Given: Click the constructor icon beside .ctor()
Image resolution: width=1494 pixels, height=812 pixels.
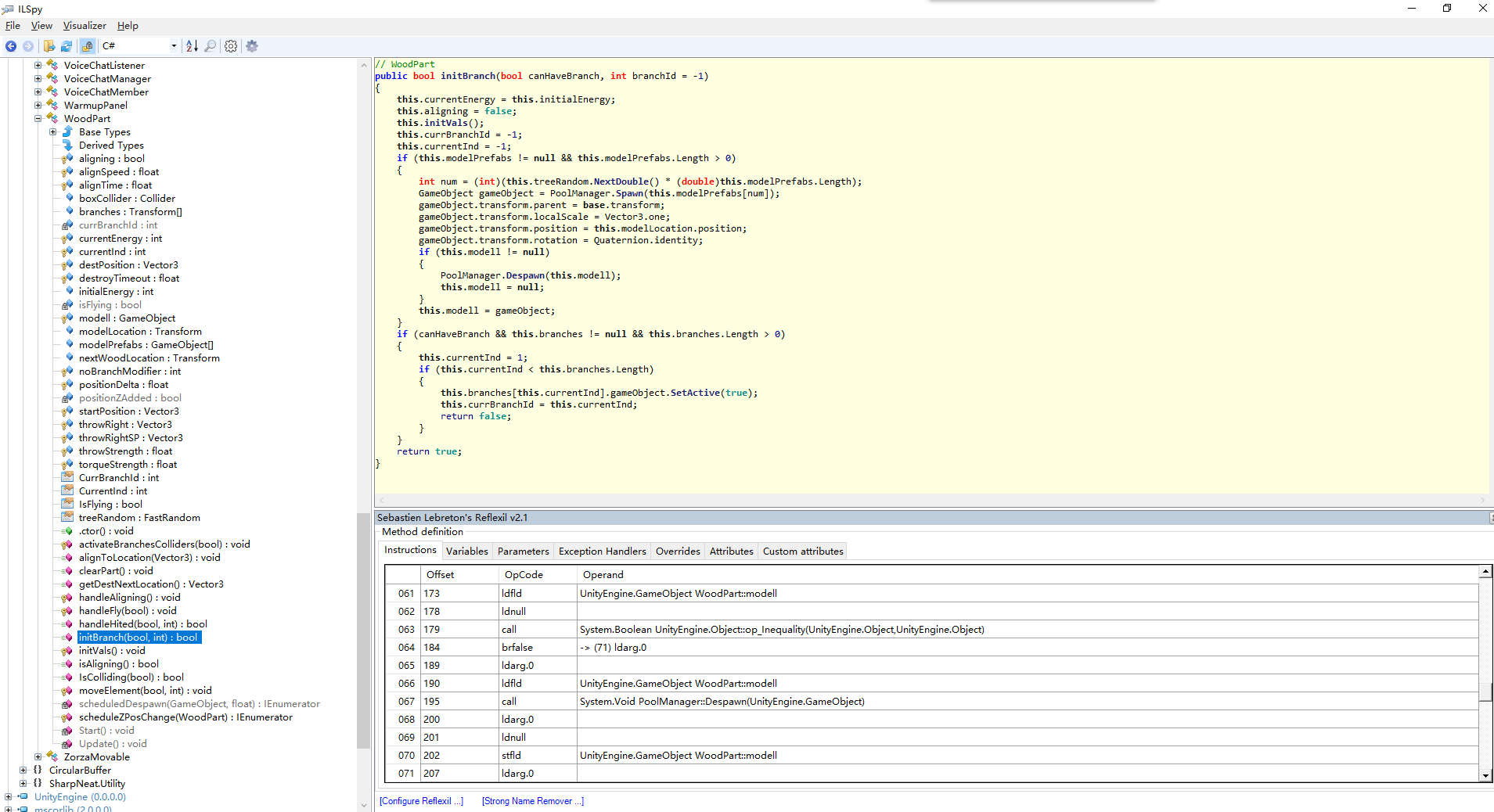Looking at the screenshot, I should pos(68,531).
